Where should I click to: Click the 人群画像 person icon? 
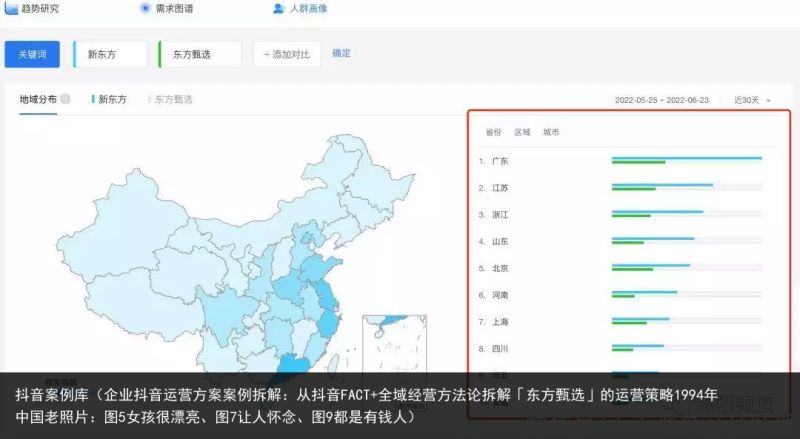point(279,8)
